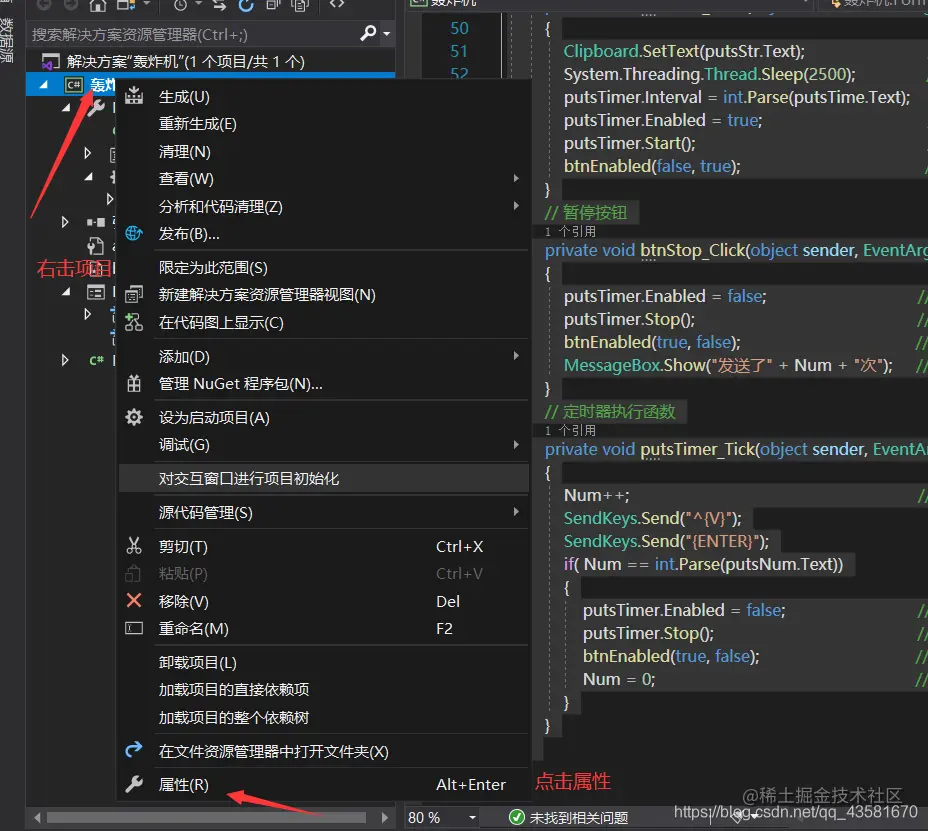Open the search options dropdown arrow
The height and width of the screenshot is (831, 928).
pos(386,34)
